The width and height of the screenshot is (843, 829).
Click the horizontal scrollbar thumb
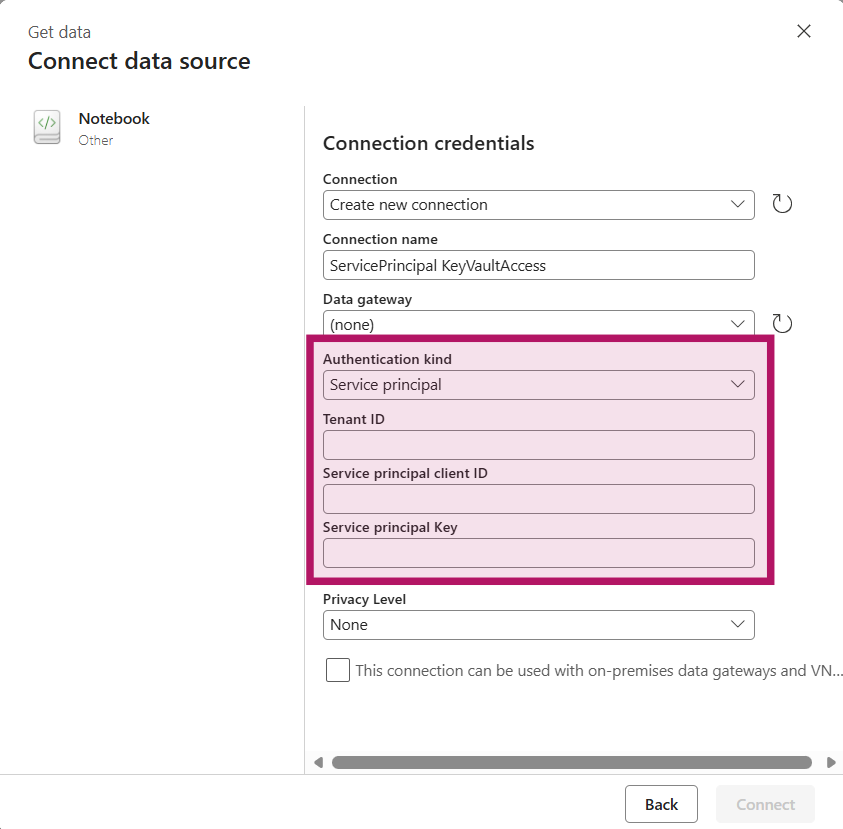[571, 762]
